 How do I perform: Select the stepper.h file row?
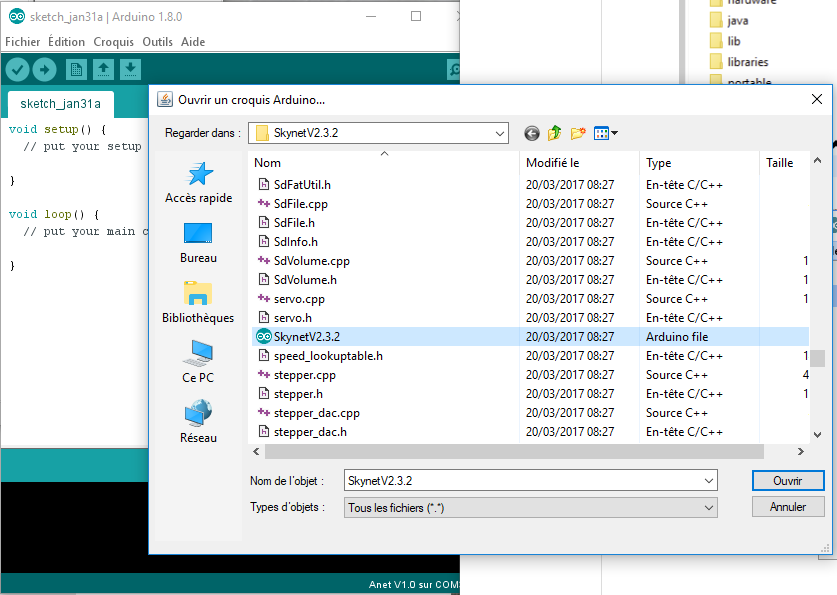[x=531, y=394]
